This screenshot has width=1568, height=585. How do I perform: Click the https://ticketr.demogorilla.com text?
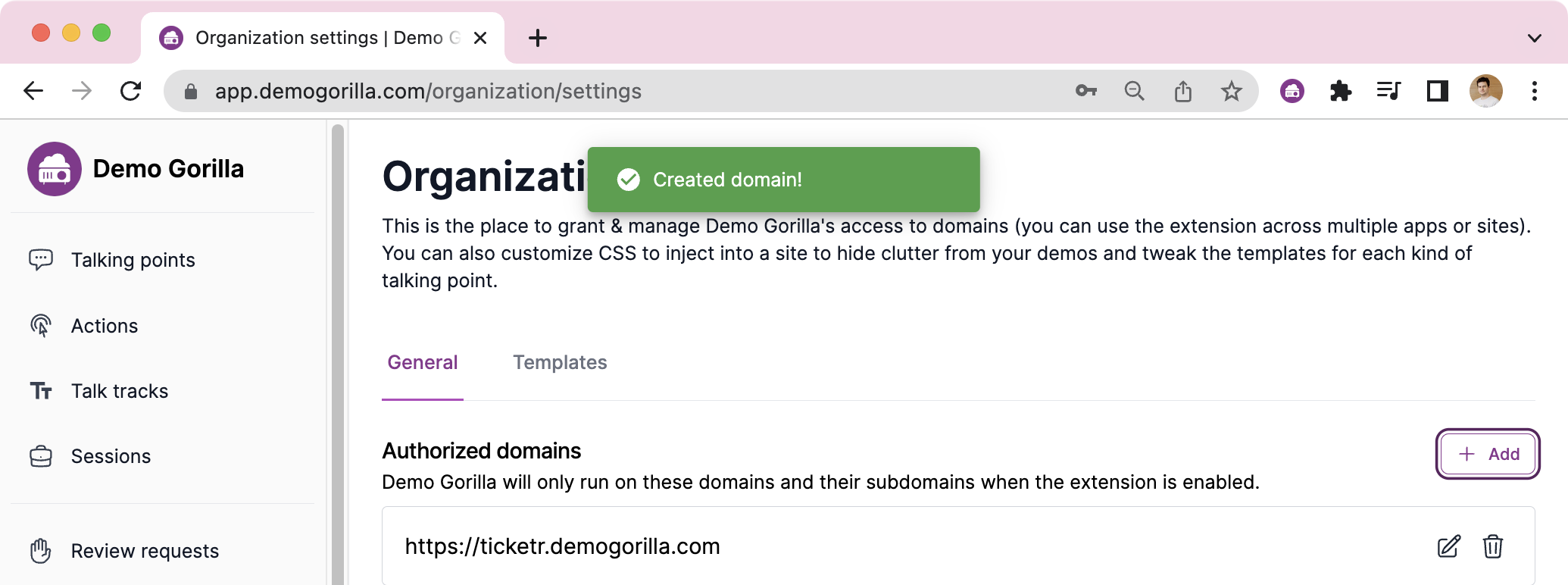pyautogui.click(x=563, y=546)
